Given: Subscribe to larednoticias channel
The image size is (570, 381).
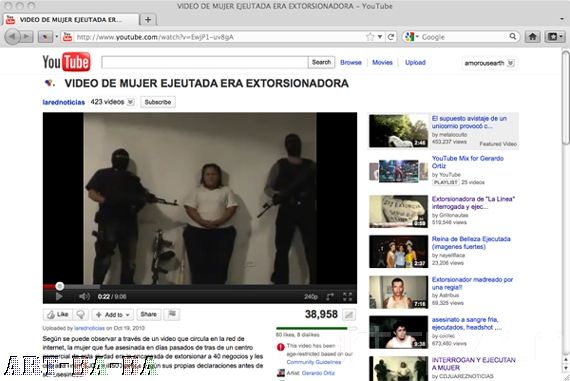Looking at the screenshot, I should pos(158,102).
